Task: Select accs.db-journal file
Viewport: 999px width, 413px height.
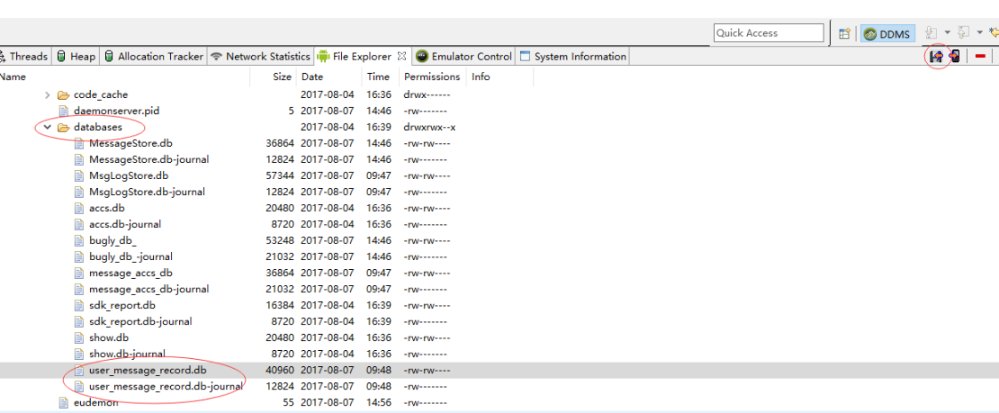Action: [x=125, y=224]
